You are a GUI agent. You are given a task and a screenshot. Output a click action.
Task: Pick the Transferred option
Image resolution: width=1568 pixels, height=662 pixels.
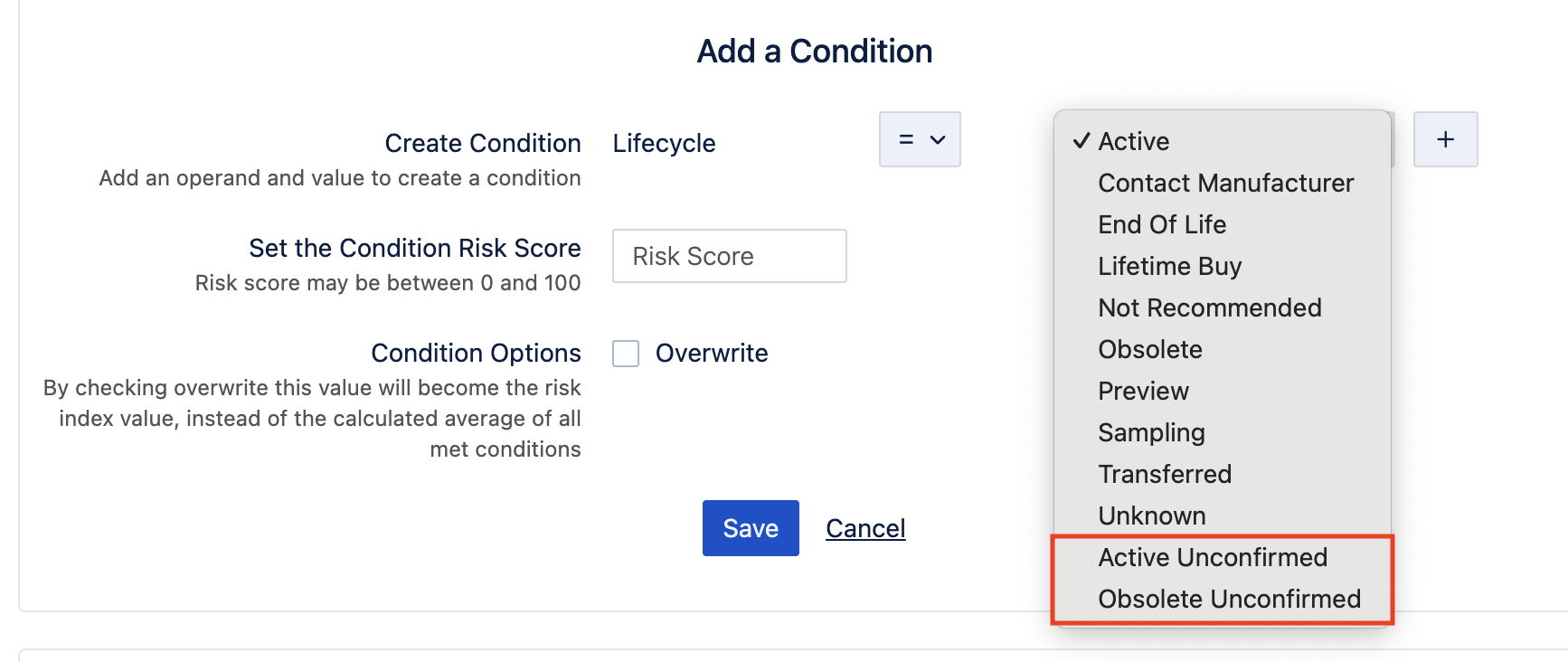click(1165, 474)
